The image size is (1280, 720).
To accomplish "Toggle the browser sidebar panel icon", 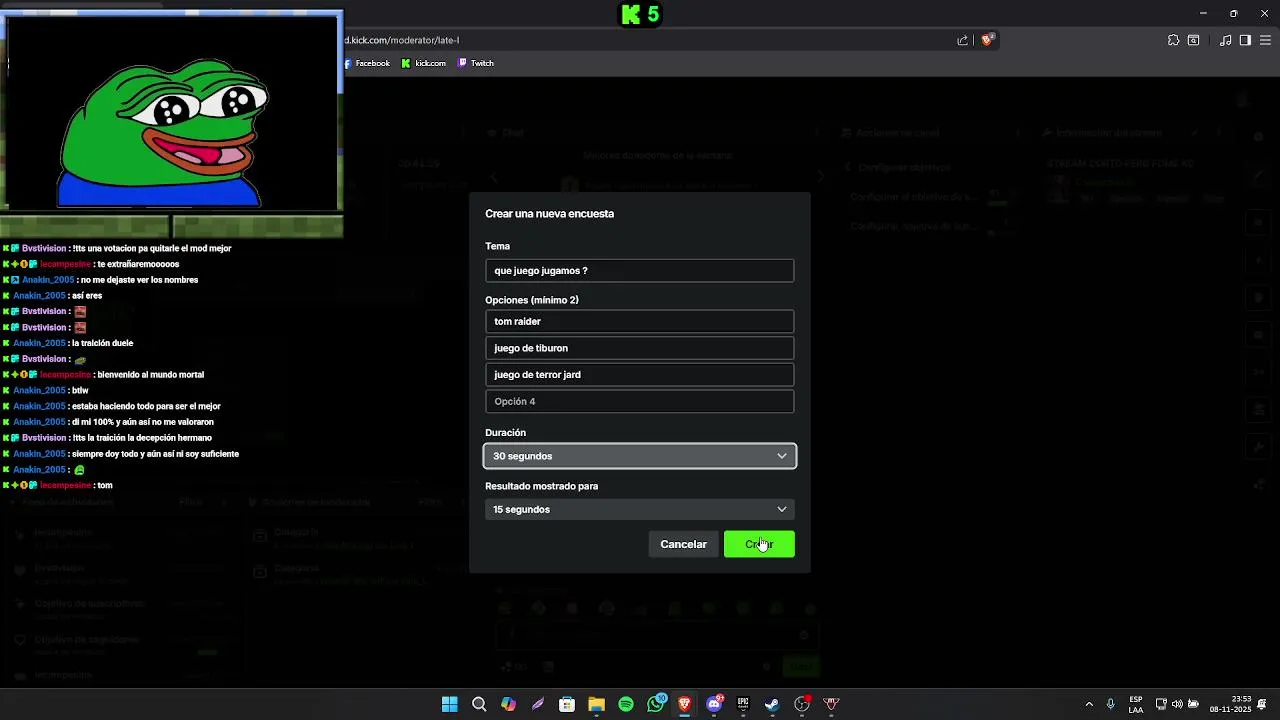I will [1245, 40].
